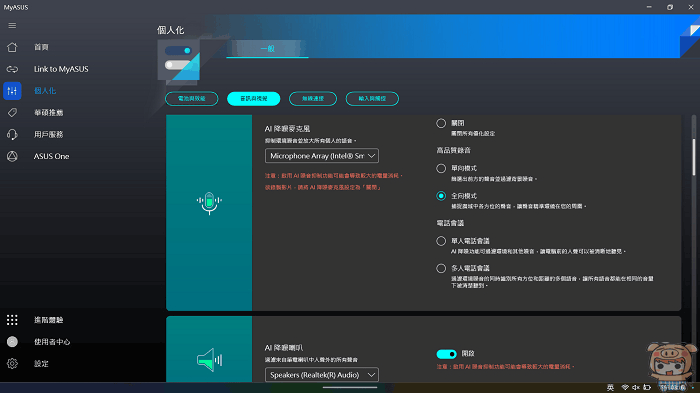Open the Speakers (Realtek(R) Audio) dropdown
This screenshot has height=393, width=700.
coord(322,375)
